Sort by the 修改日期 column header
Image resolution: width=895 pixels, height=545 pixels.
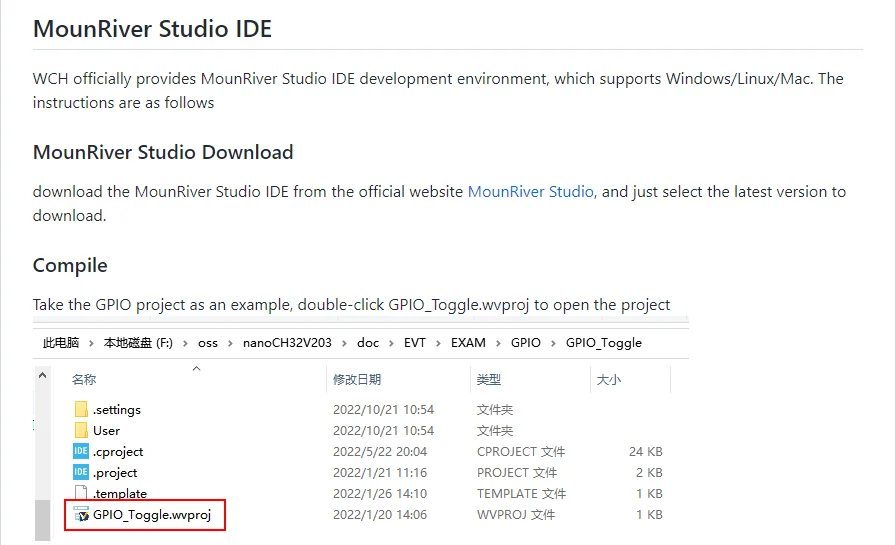pos(357,380)
